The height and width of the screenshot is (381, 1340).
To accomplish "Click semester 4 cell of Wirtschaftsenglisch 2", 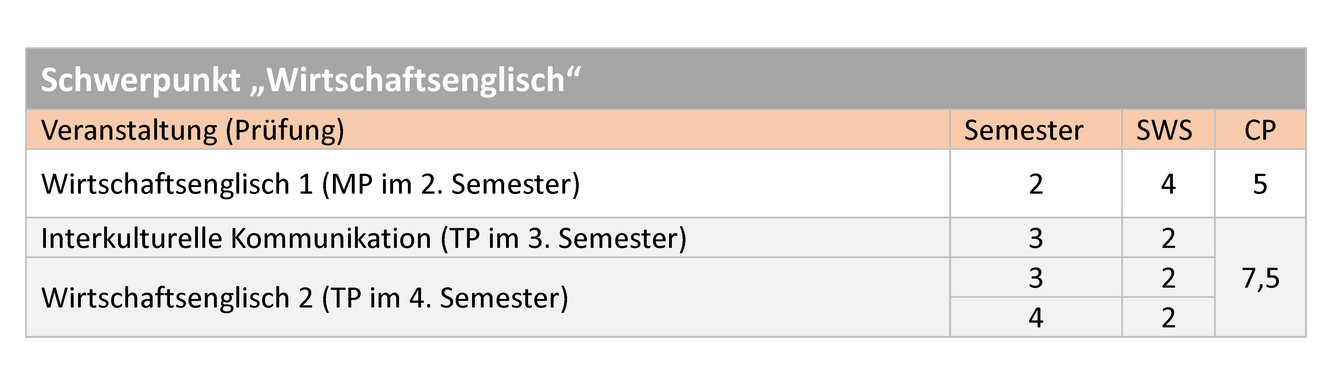I will click(1034, 318).
